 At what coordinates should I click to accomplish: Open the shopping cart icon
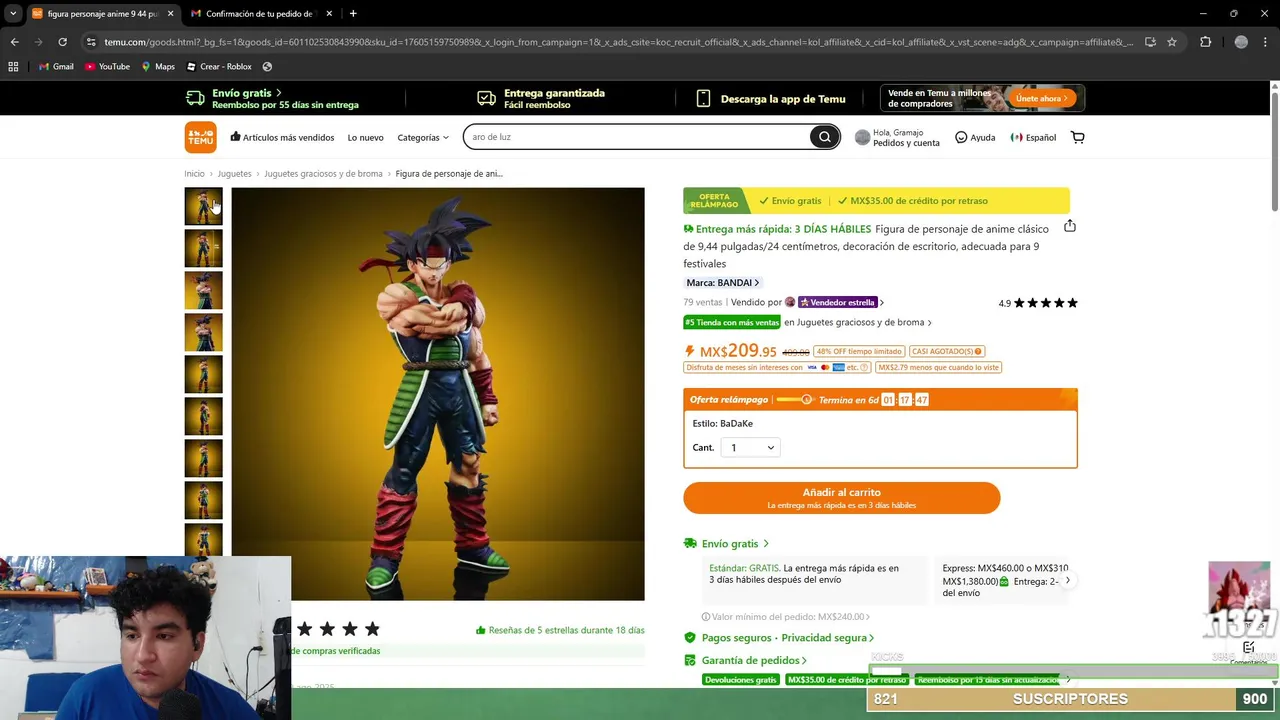[1077, 137]
